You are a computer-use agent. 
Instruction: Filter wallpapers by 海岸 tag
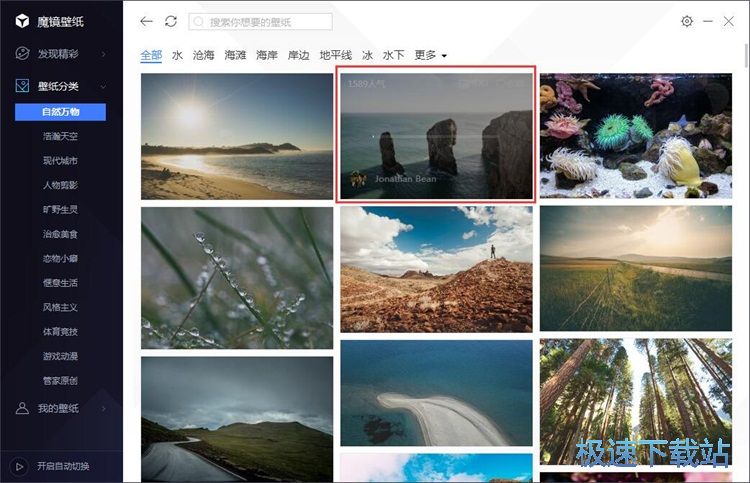coord(267,55)
